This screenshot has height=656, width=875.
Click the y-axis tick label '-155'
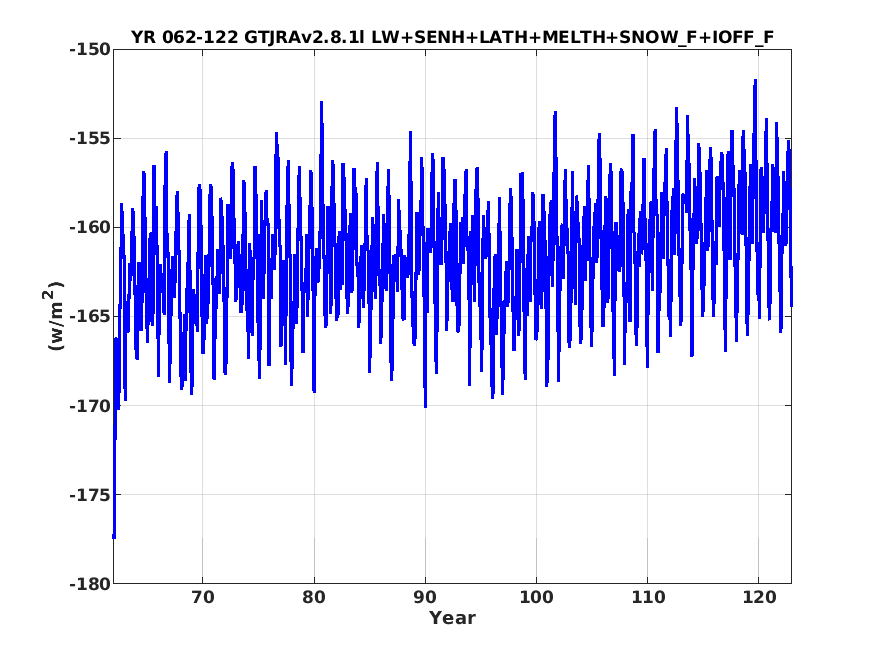pyautogui.click(x=90, y=138)
